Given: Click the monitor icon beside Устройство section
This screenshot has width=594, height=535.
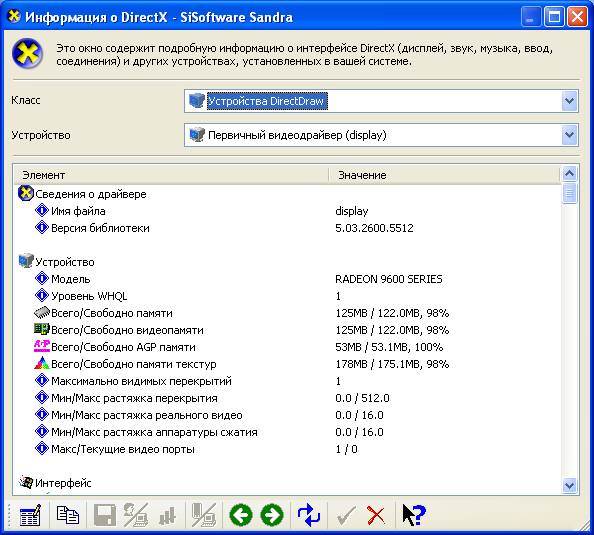Looking at the screenshot, I should [26, 261].
